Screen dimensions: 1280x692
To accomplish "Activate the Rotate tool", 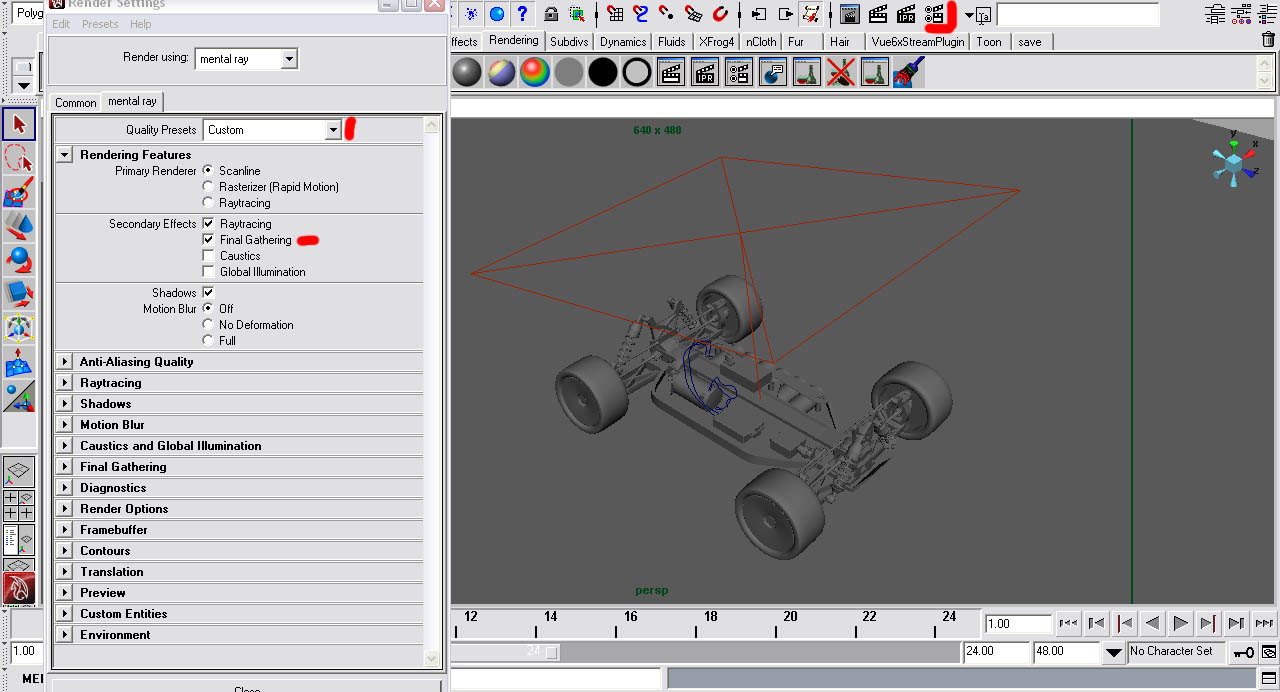I will (x=19, y=260).
